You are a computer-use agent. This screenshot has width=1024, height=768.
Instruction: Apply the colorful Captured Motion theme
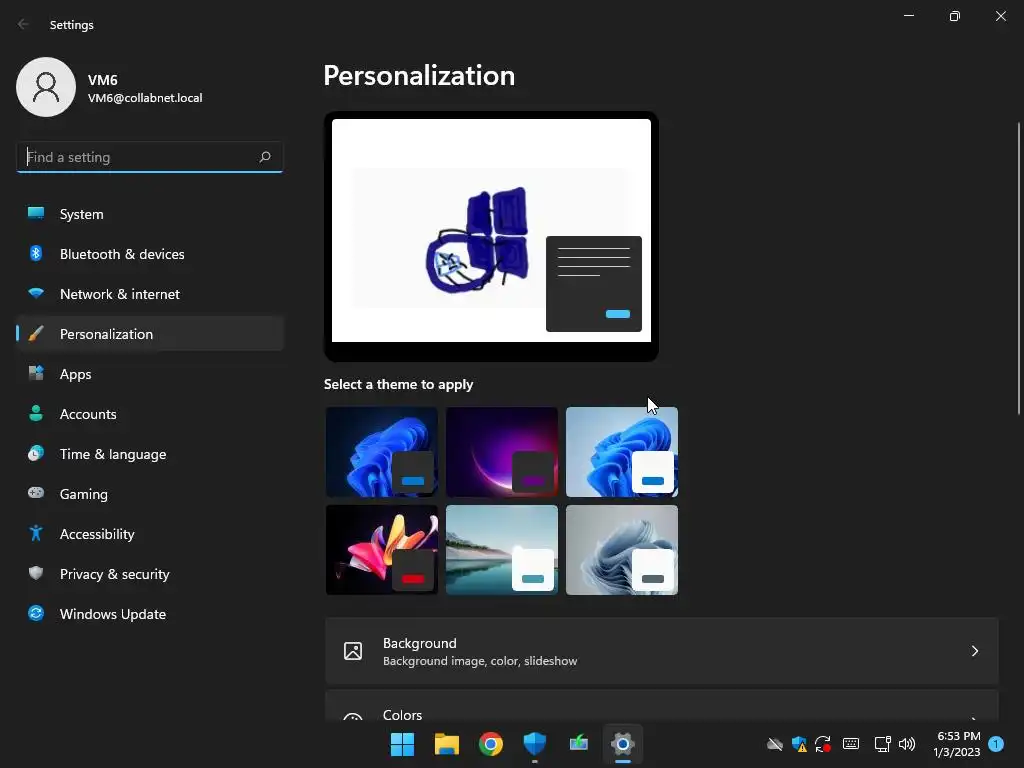coord(382,550)
